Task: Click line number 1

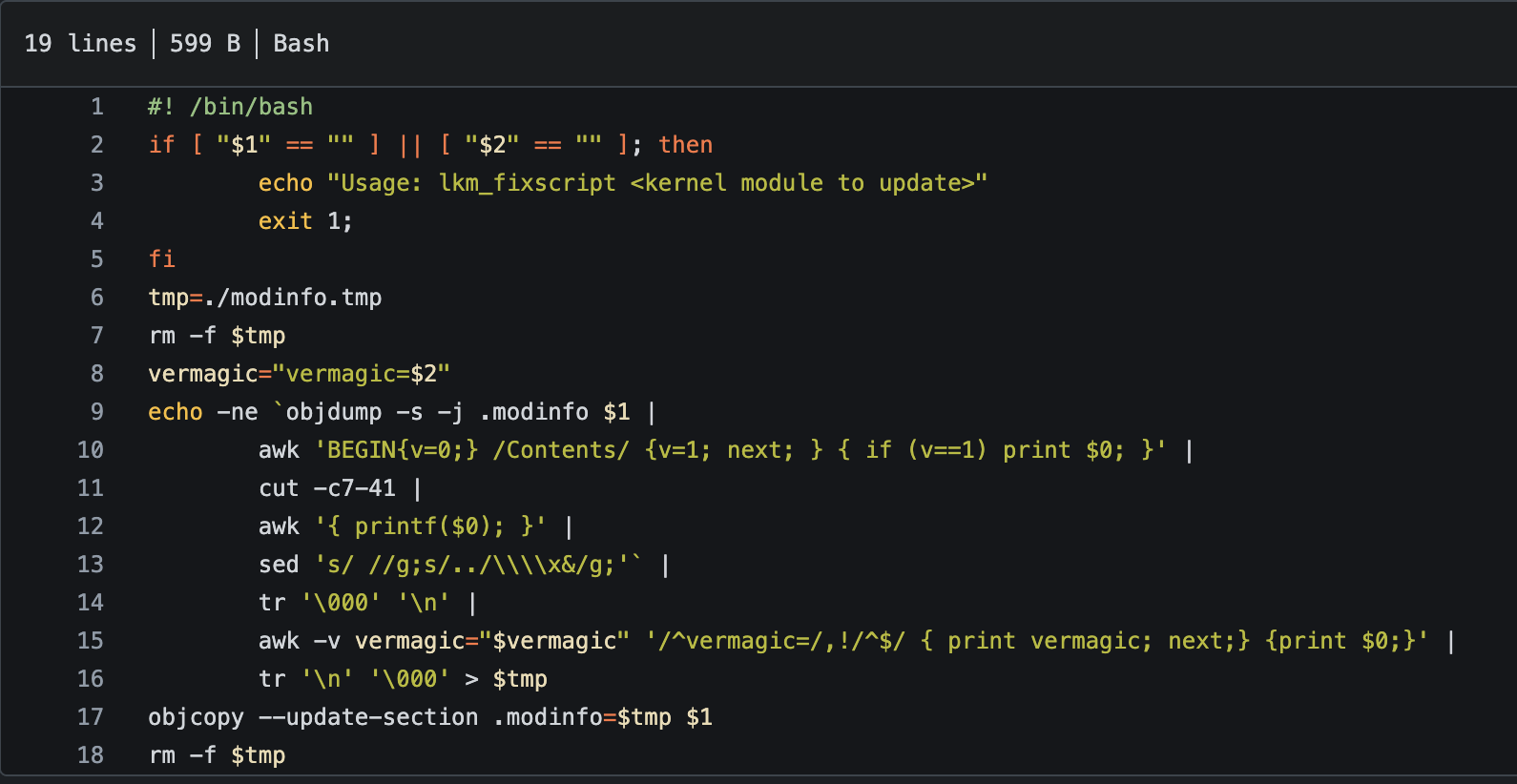Action: tap(97, 107)
